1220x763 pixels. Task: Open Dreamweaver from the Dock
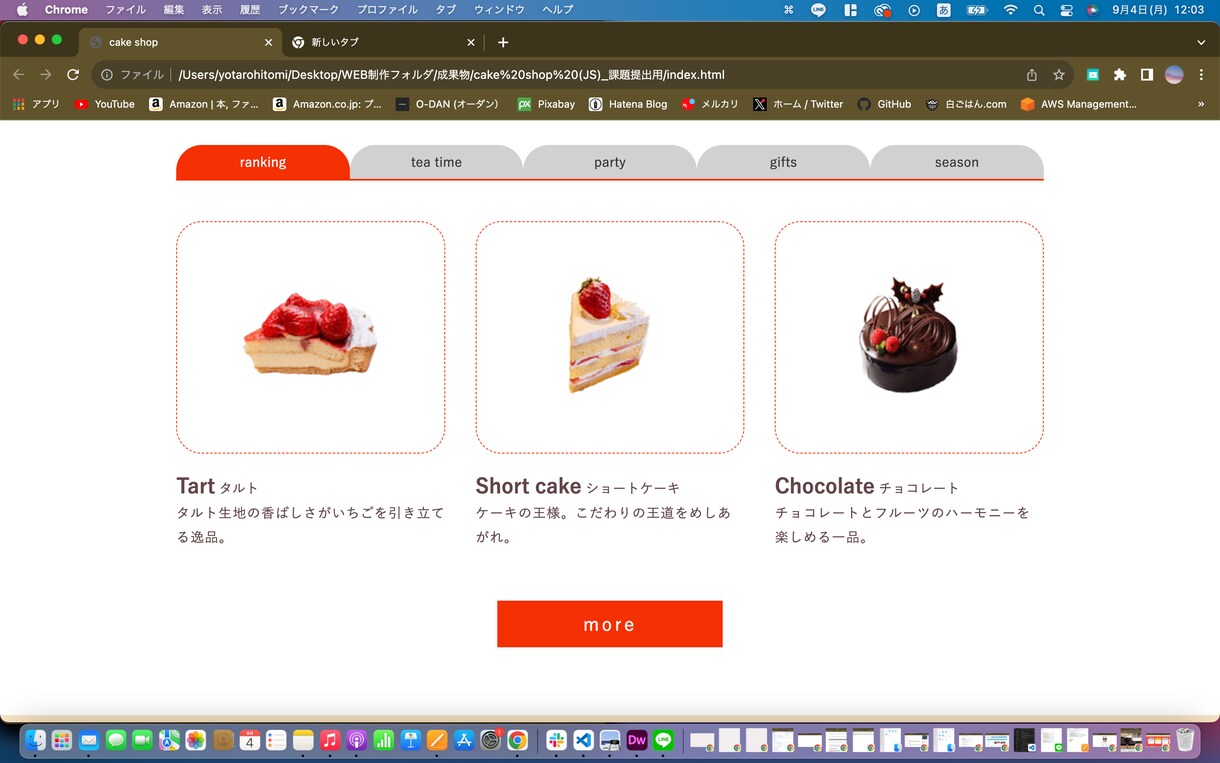tap(637, 740)
